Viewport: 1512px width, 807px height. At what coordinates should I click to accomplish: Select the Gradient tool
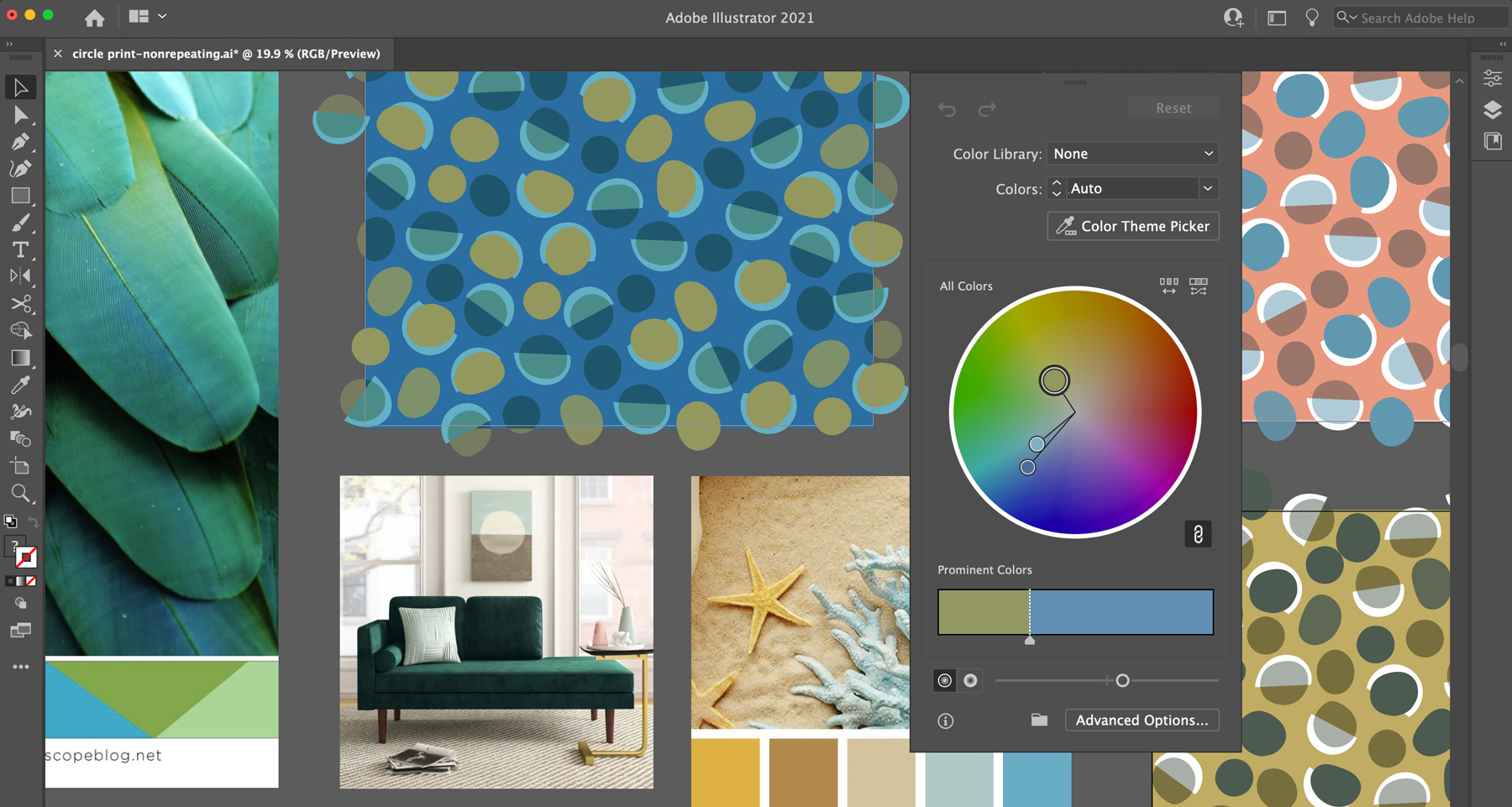click(x=21, y=357)
